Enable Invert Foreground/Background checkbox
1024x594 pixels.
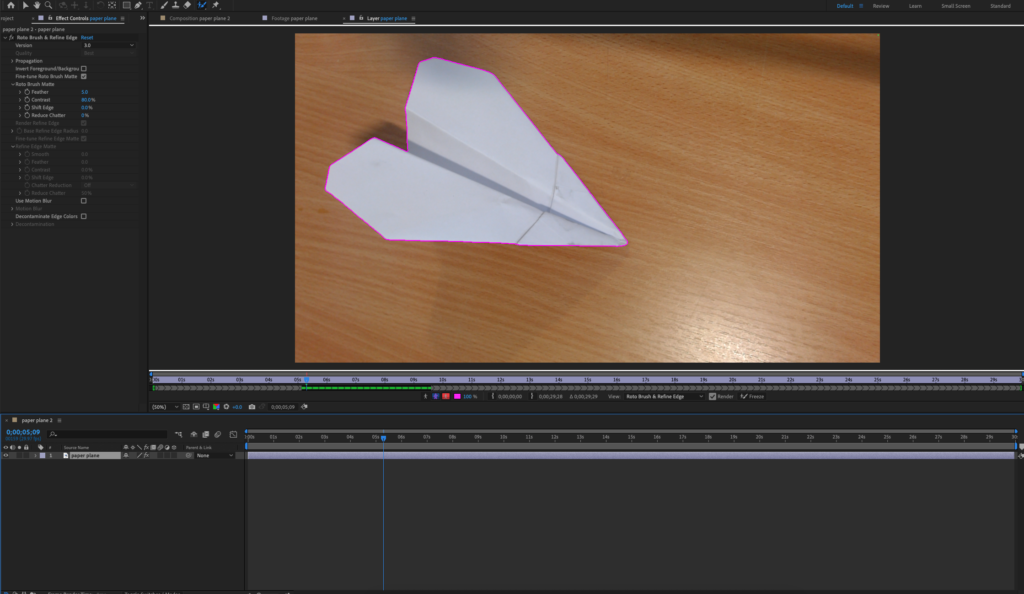84,68
